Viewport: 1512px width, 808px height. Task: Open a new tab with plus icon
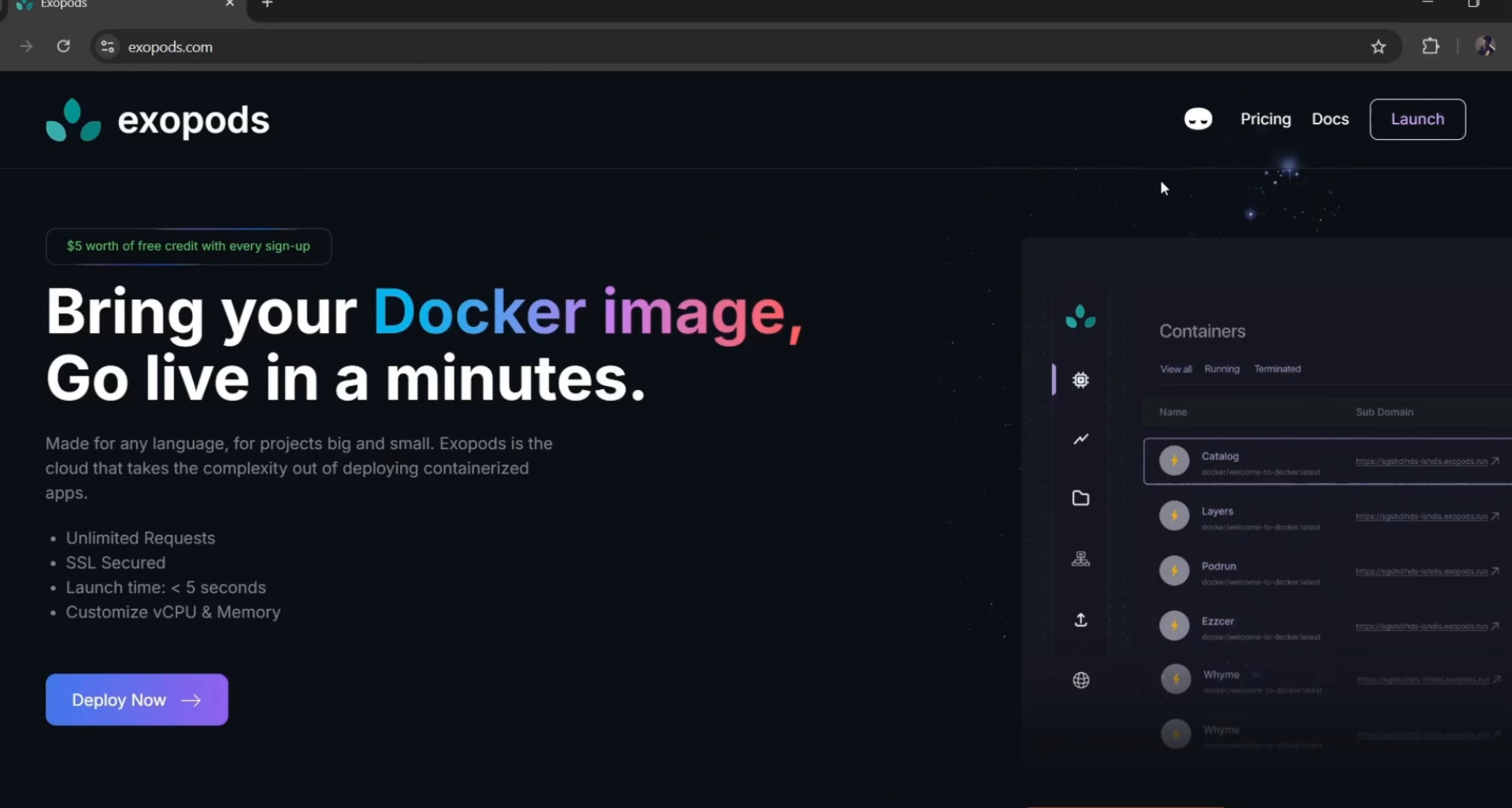coord(267,4)
